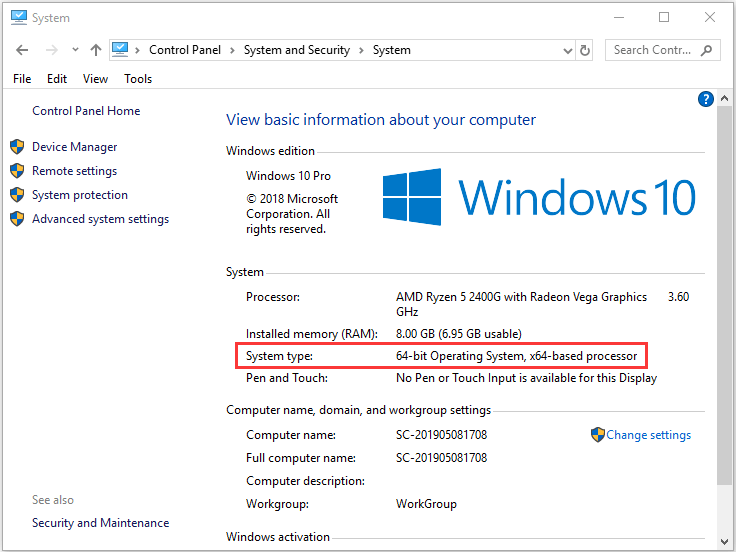Open recent locations dropdown chevron
This screenshot has height=552, width=736.
click(x=75, y=50)
